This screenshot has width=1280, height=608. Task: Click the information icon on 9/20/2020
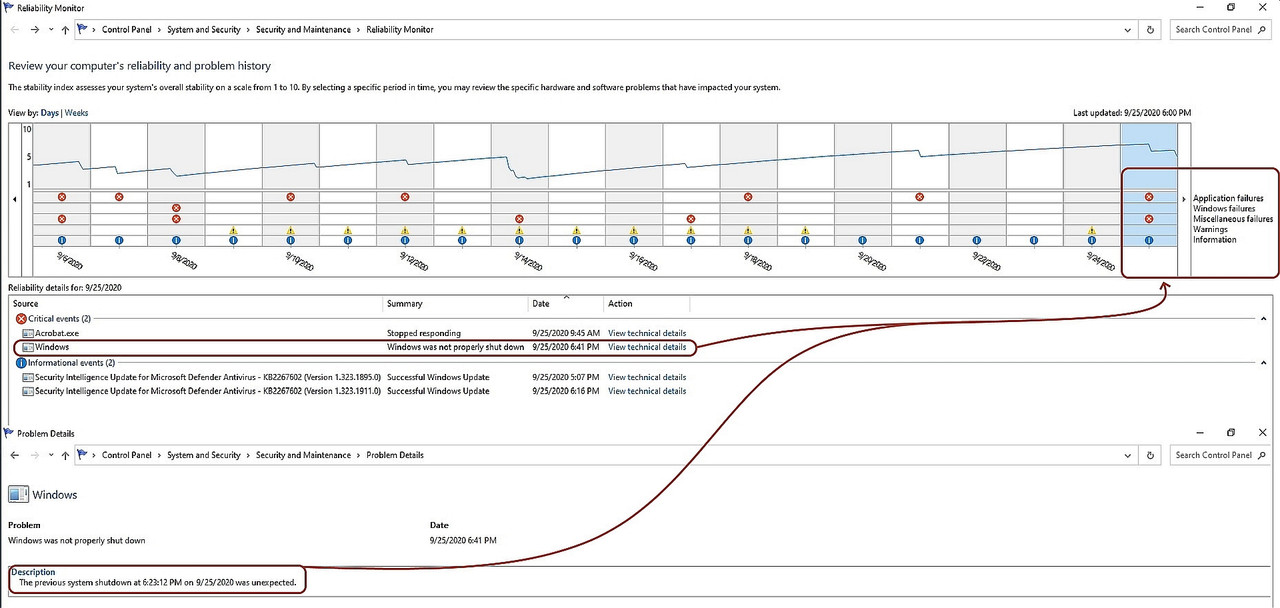(x=862, y=240)
